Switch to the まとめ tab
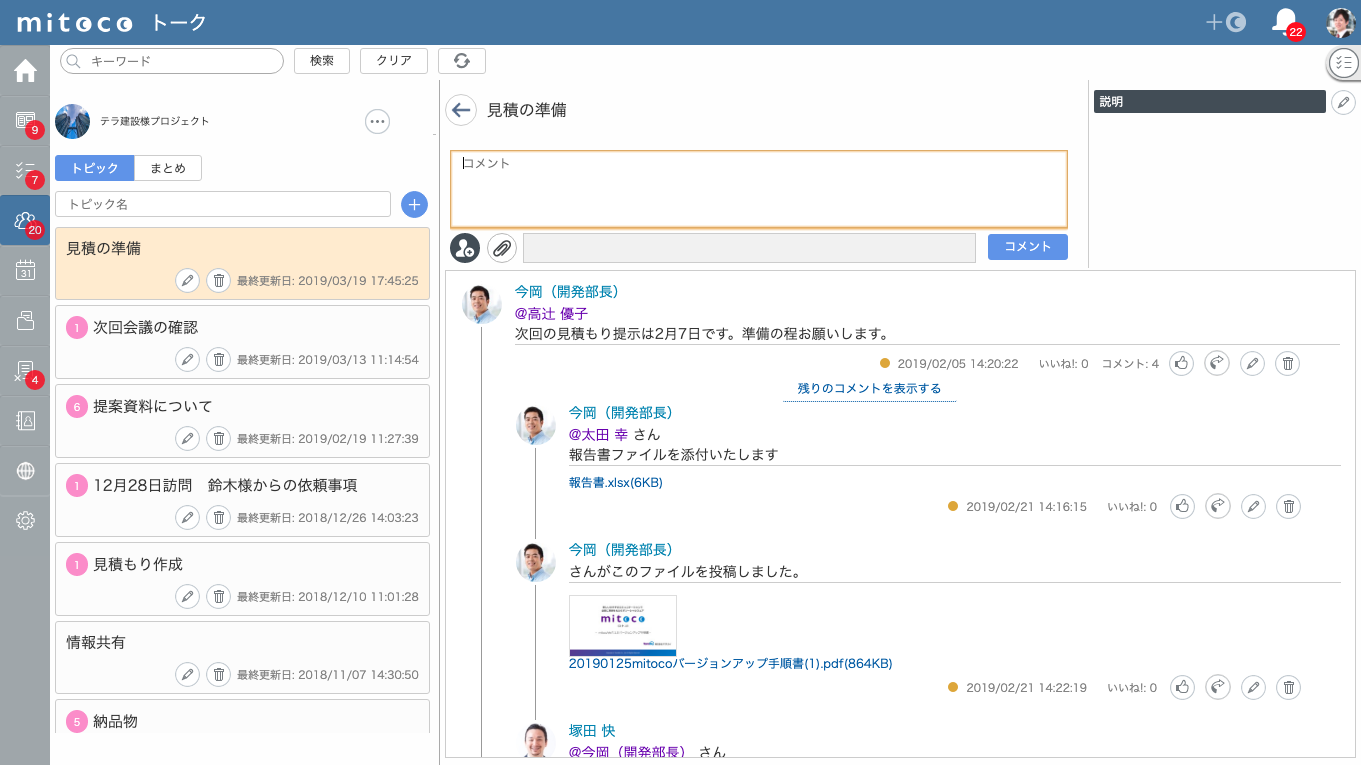This screenshot has width=1361, height=765. 167,167
